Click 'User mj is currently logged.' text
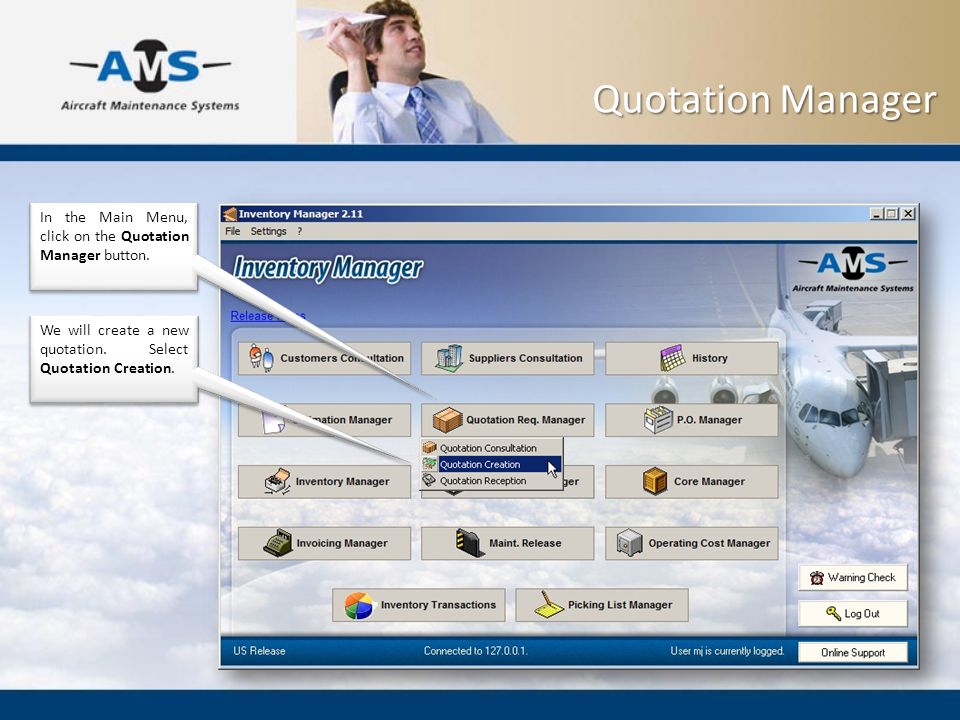Screen dimensions: 960x720 click(727, 651)
